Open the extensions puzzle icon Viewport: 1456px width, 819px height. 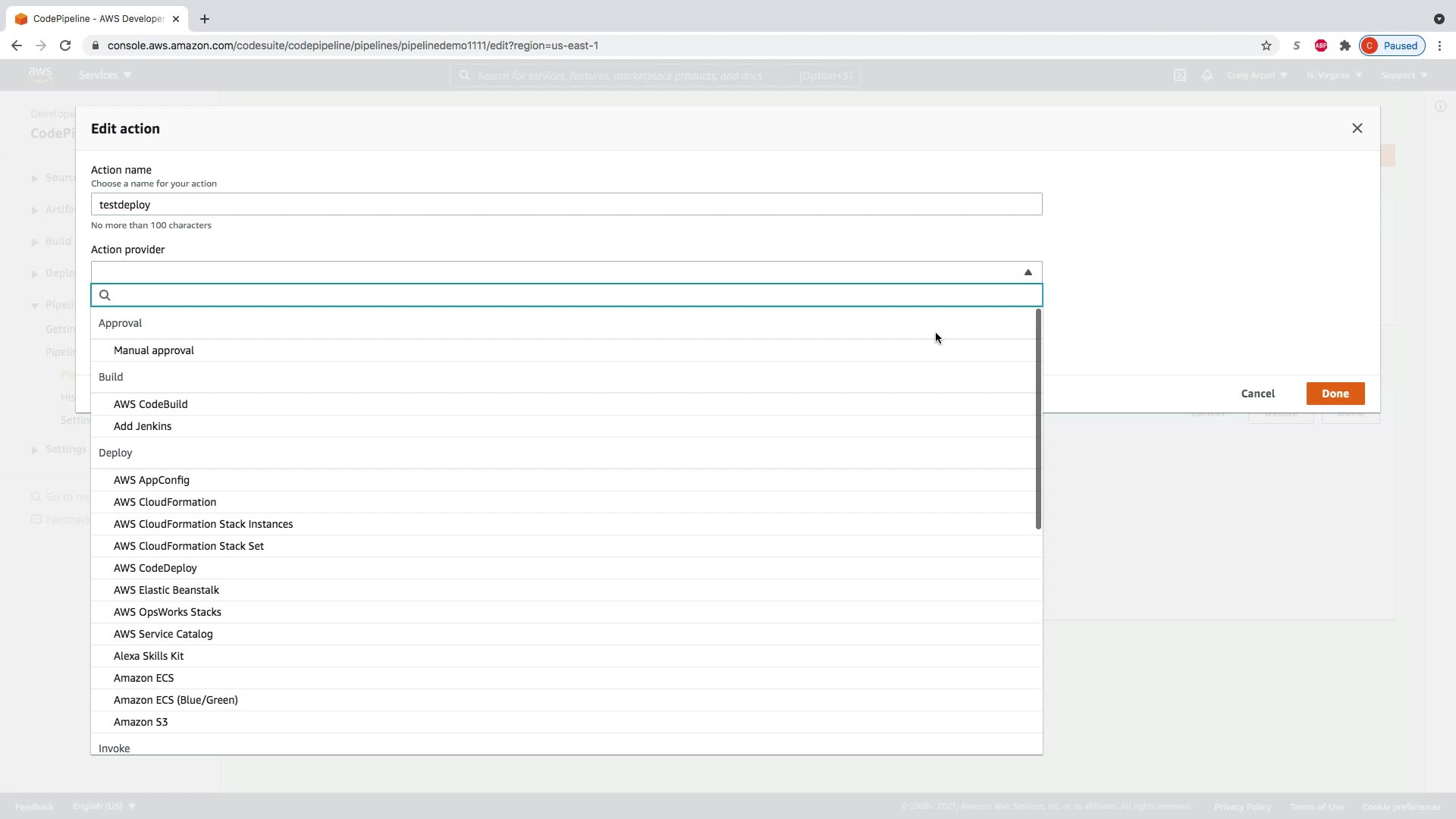1345,45
